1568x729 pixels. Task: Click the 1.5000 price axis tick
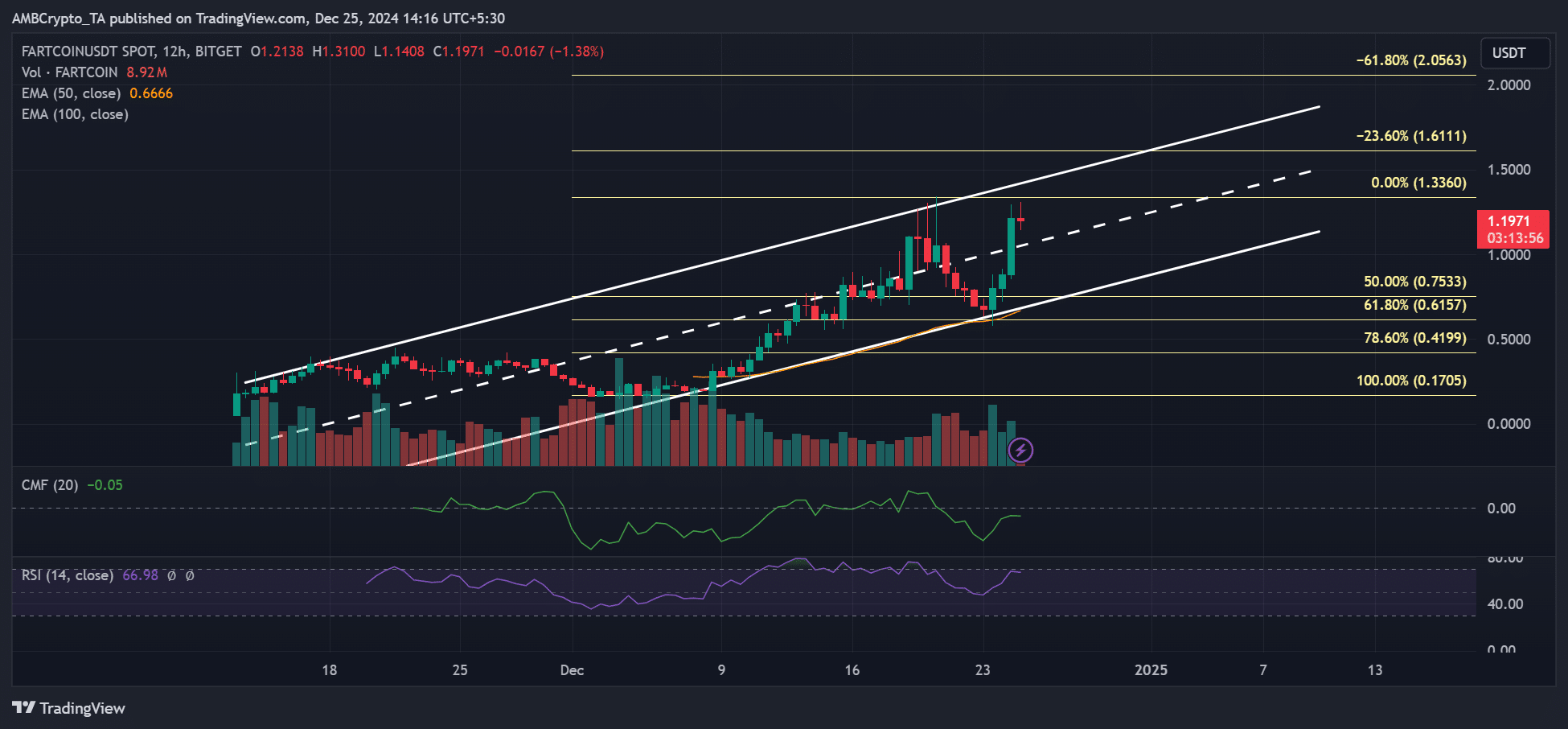pos(1508,170)
